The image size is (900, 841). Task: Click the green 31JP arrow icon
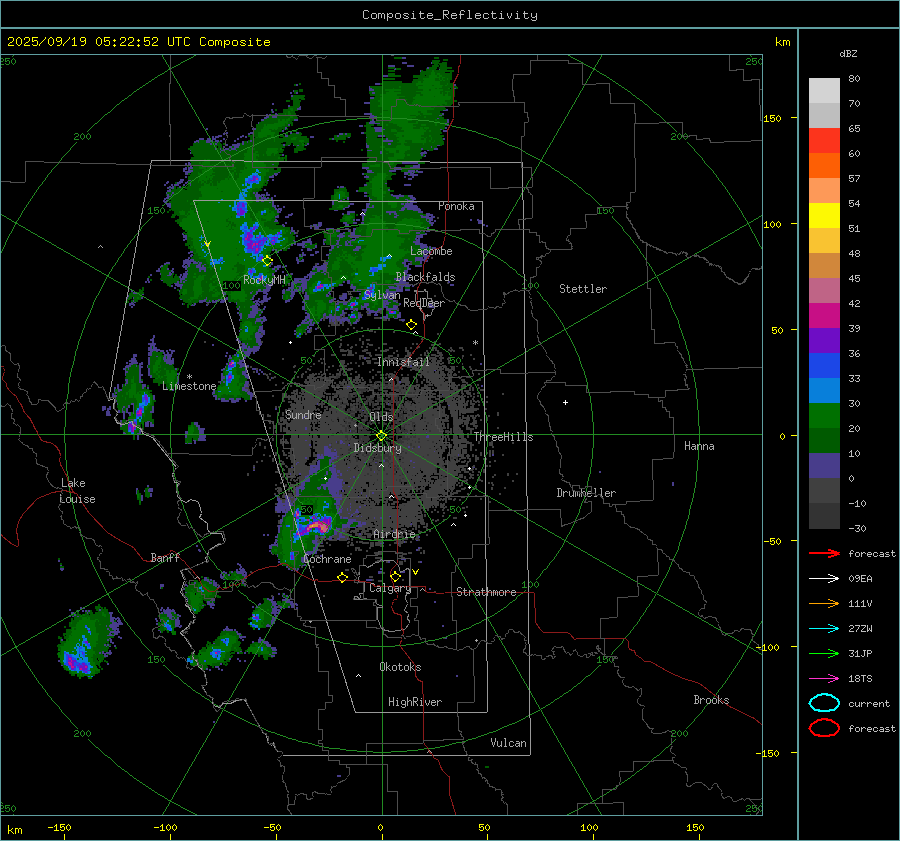coord(823,653)
